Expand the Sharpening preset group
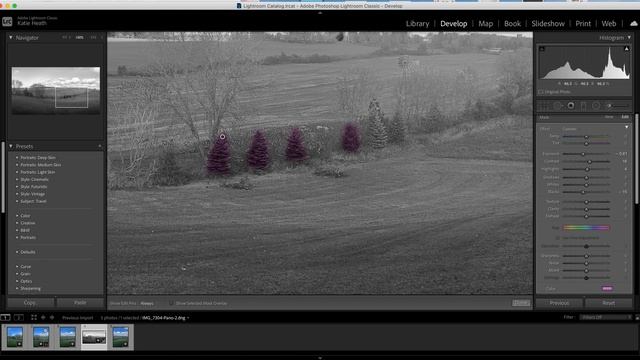The height and width of the screenshot is (360, 640). (17, 289)
